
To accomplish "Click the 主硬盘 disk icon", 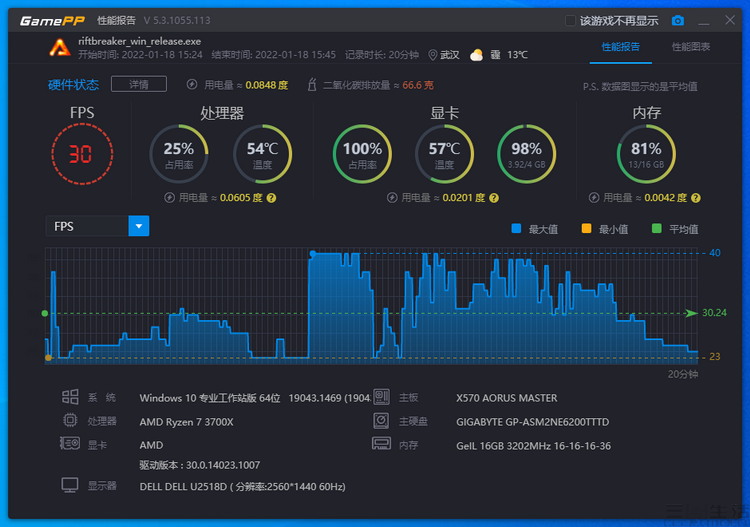I will (381, 420).
